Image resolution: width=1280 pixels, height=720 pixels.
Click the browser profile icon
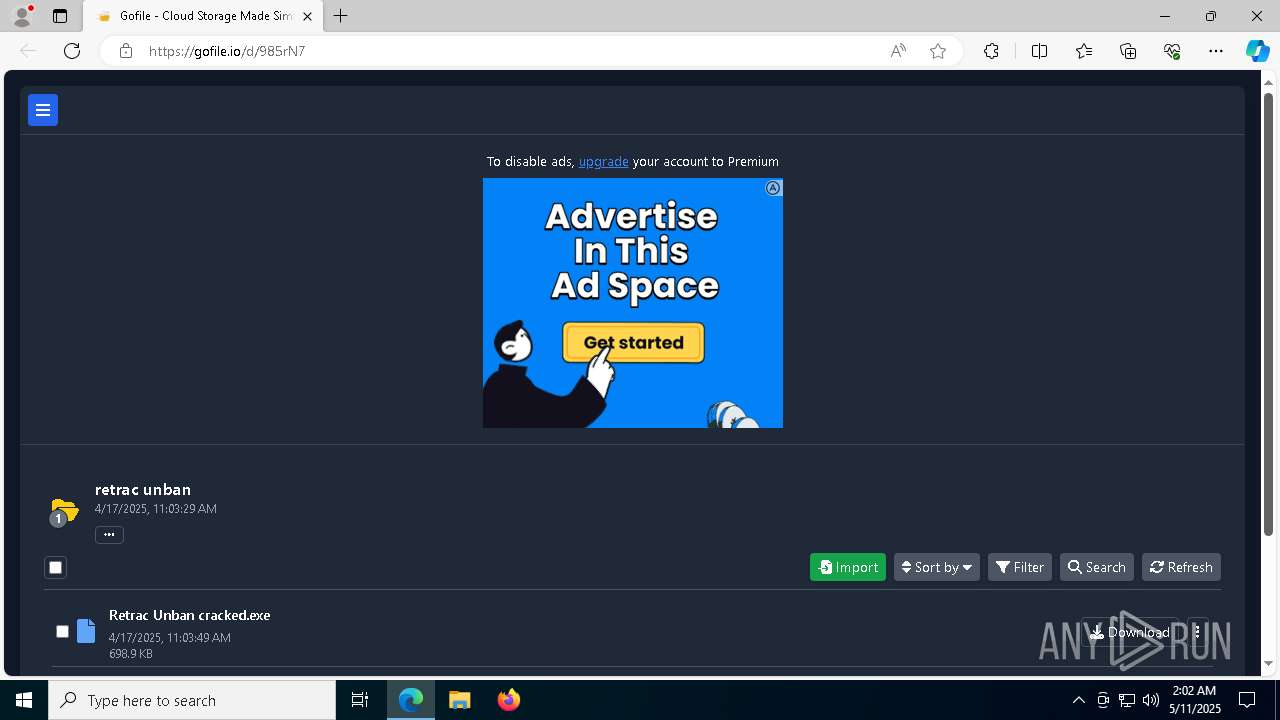point(22,16)
